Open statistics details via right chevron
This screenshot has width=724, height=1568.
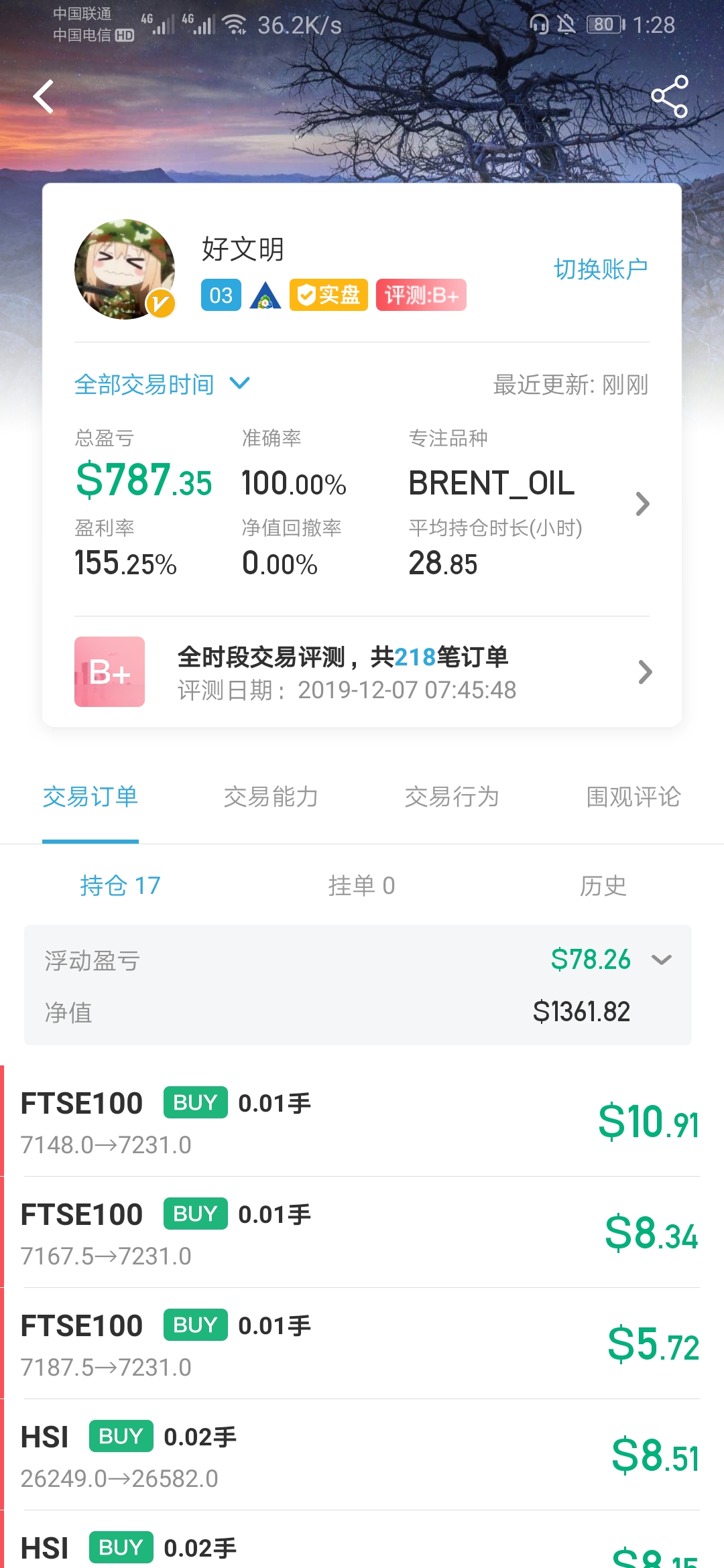(642, 504)
